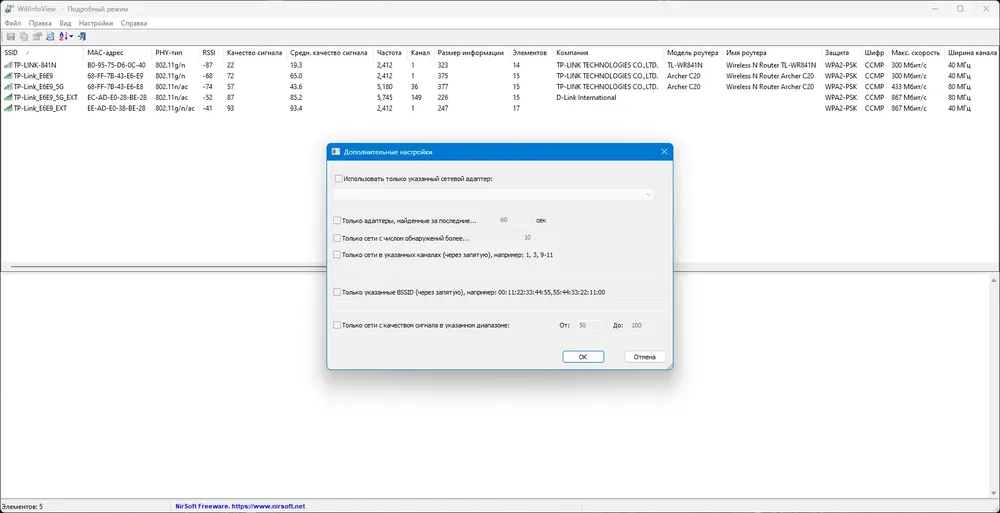Sort by the Защита column header
Image resolution: width=1000 pixels, height=513 pixels.
pyautogui.click(x=842, y=53)
